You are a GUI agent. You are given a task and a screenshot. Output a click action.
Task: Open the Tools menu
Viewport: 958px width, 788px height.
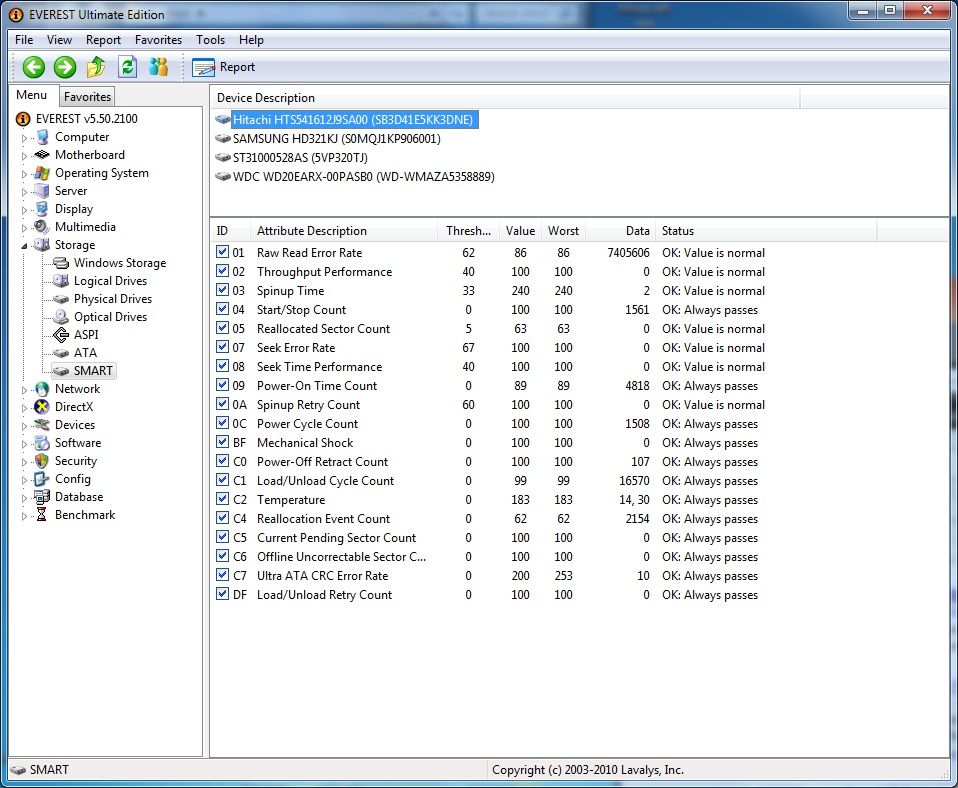point(210,40)
